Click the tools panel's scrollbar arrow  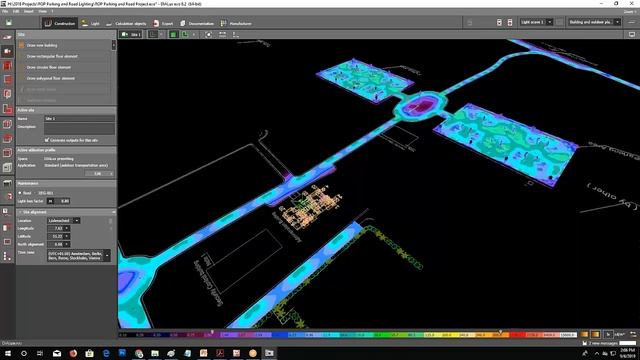(113, 45)
